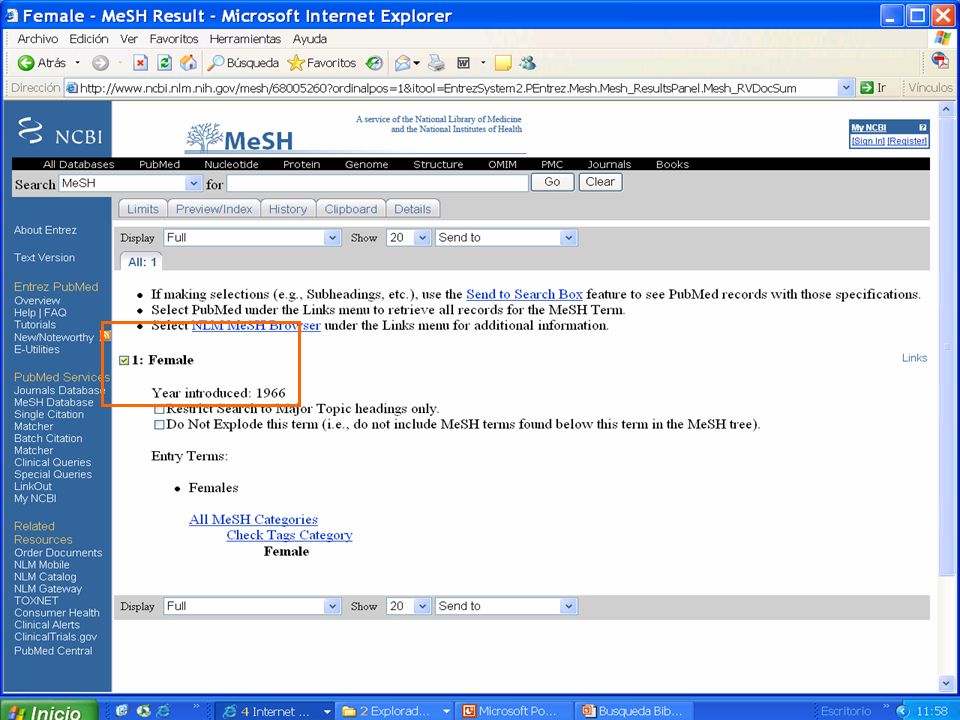Open the Archivo menu
The height and width of the screenshot is (720, 960).
pyautogui.click(x=37, y=39)
